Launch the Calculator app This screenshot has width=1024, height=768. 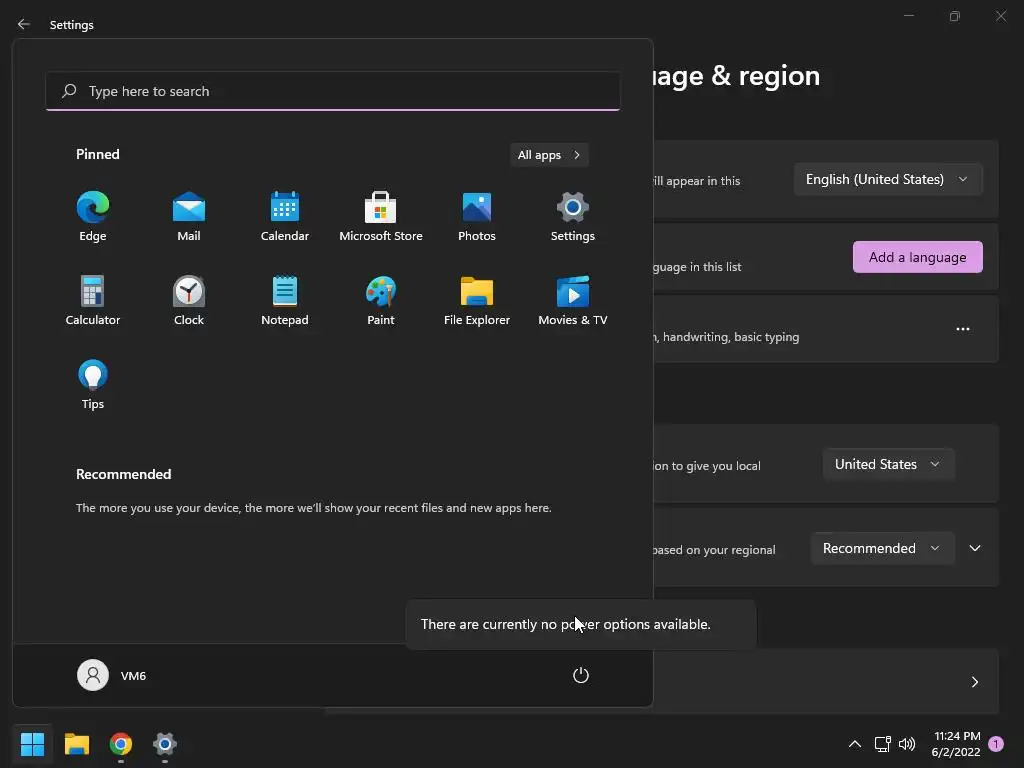click(x=93, y=301)
